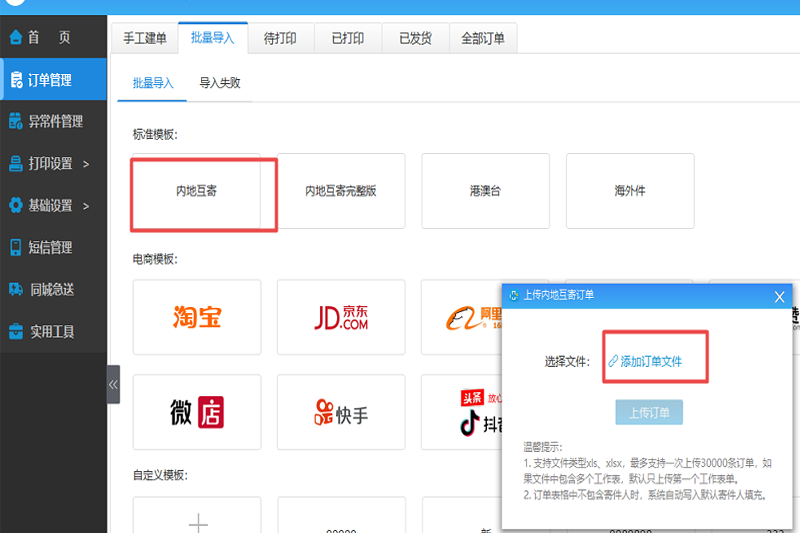This screenshot has width=800, height=533.
Task: Click the 选择文件 label in dialog
Action: (567, 362)
